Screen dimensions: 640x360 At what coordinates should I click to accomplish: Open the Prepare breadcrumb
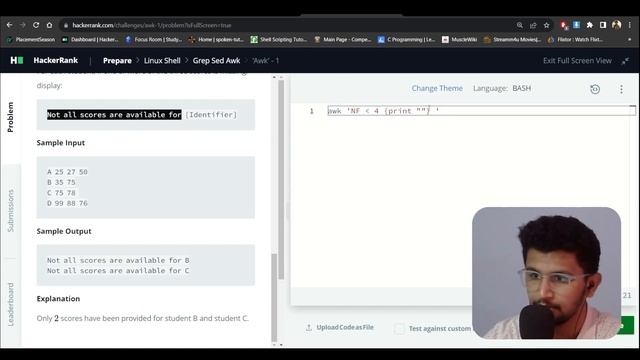(117, 60)
